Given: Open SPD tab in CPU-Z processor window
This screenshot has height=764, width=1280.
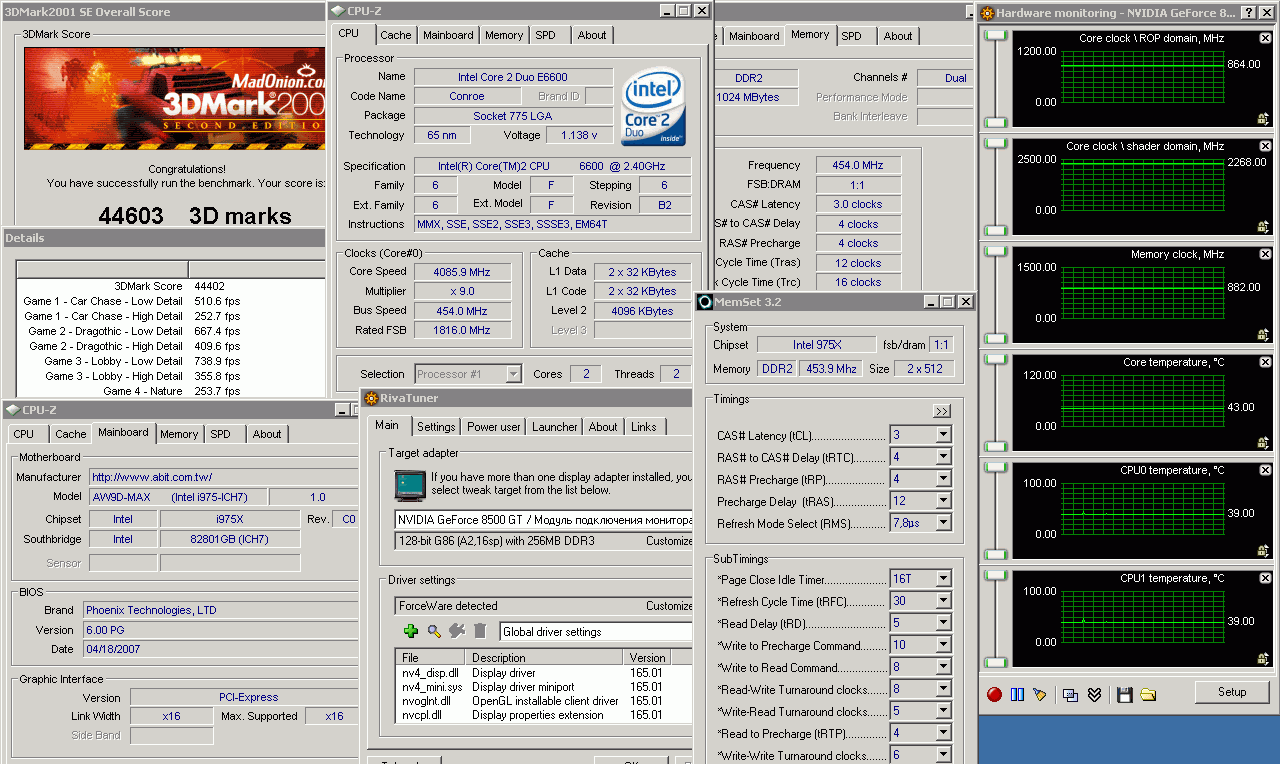Looking at the screenshot, I should coord(545,35).
